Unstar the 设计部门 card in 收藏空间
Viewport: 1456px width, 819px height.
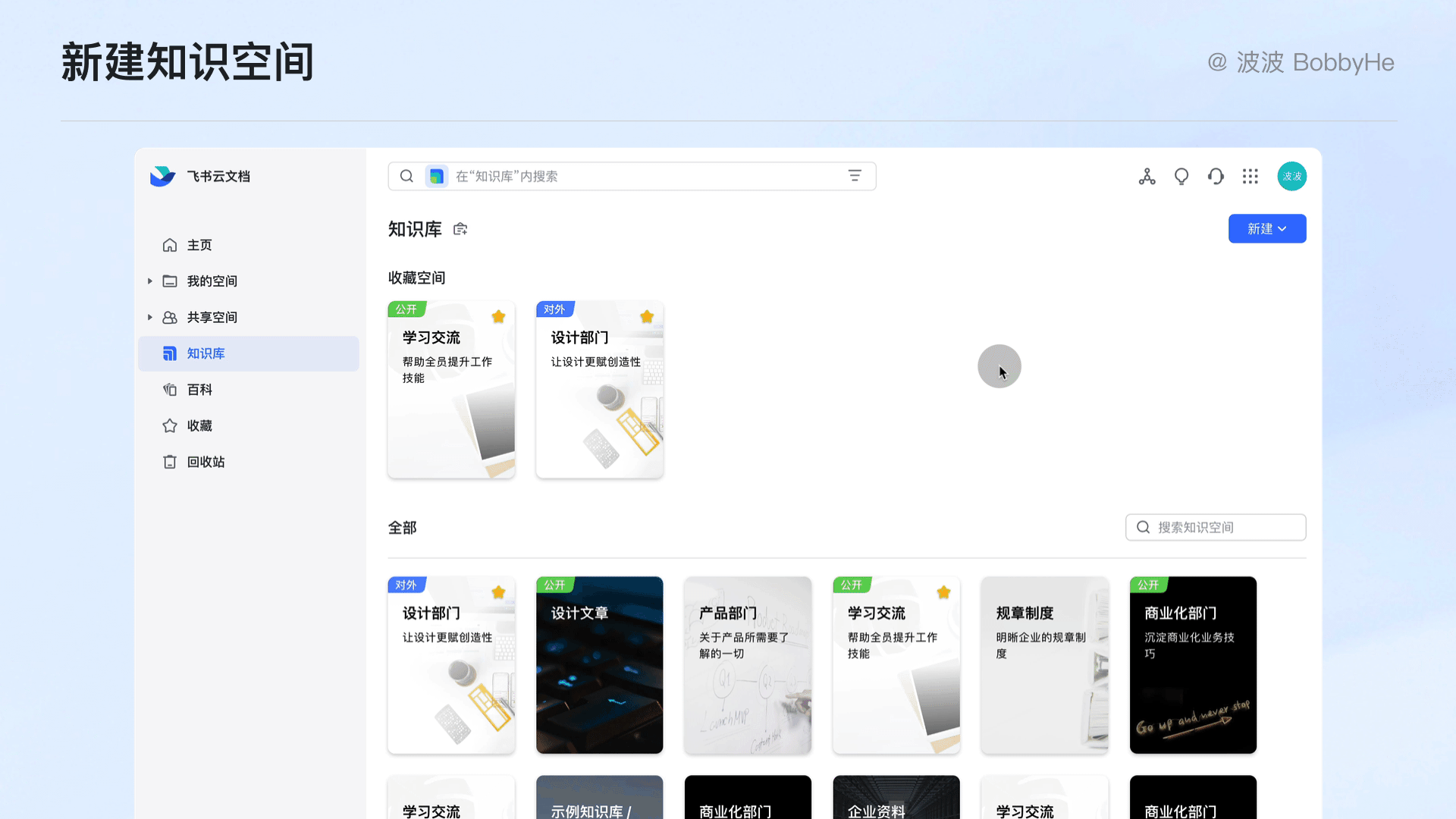click(647, 317)
